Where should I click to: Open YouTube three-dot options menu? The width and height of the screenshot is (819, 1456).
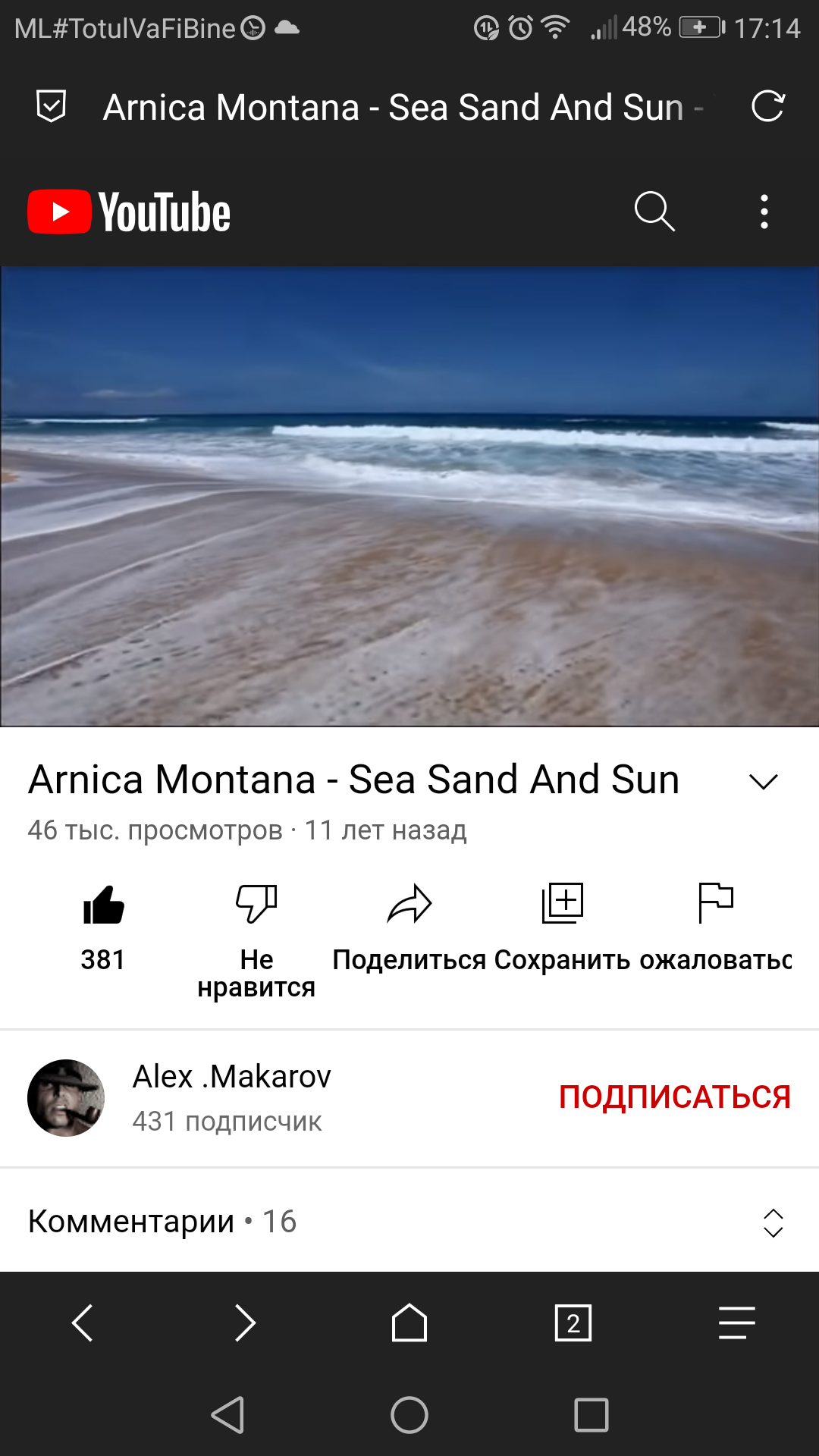[764, 212]
